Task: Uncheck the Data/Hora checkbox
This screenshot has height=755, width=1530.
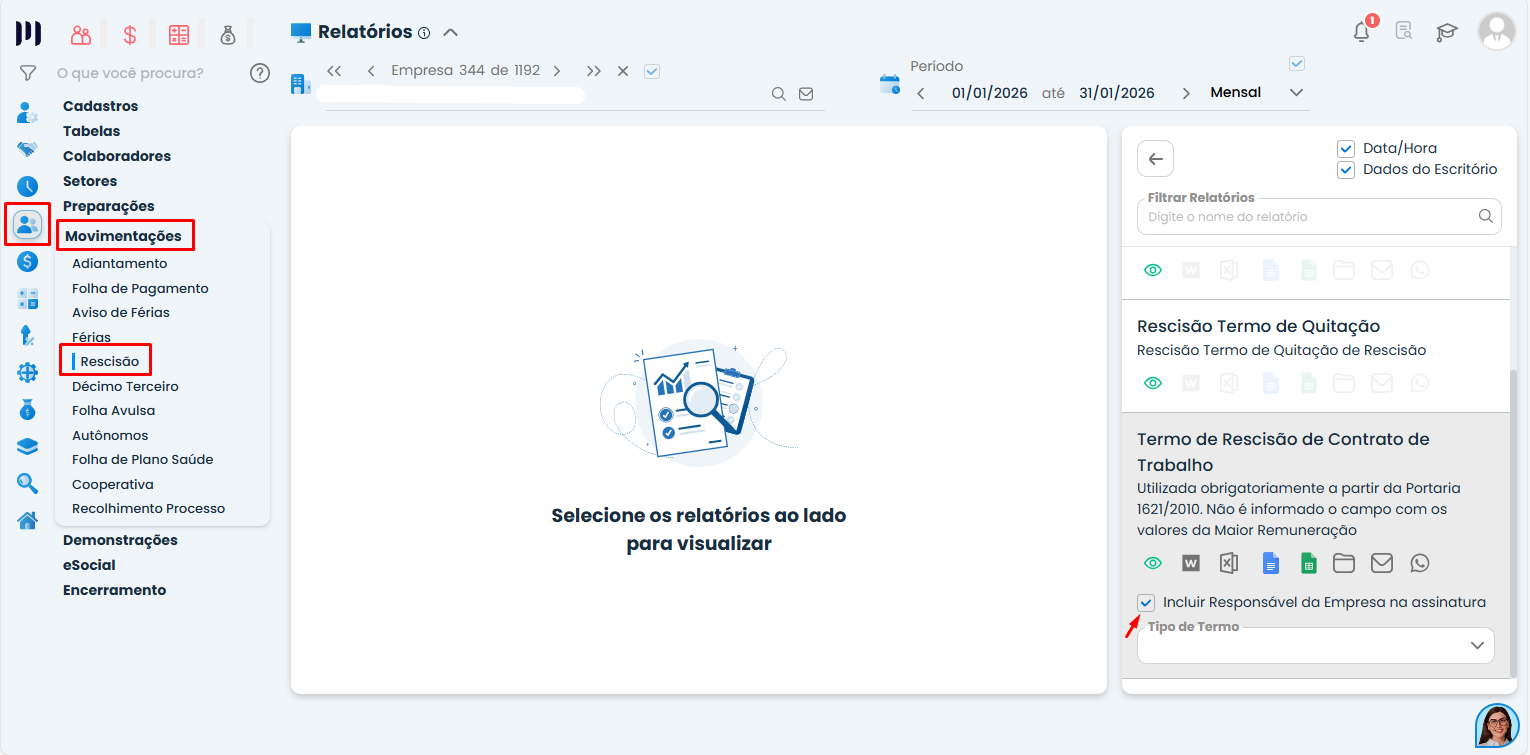Action: (x=1346, y=148)
